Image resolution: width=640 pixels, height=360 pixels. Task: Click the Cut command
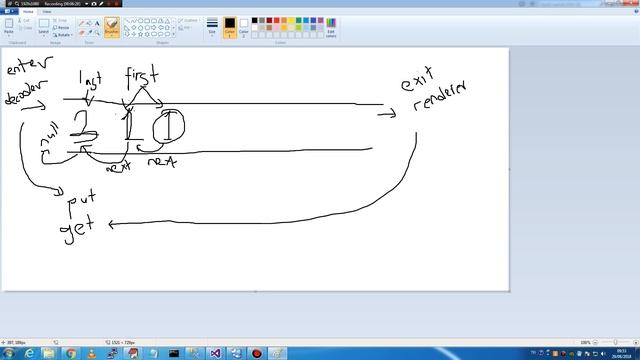click(24, 20)
